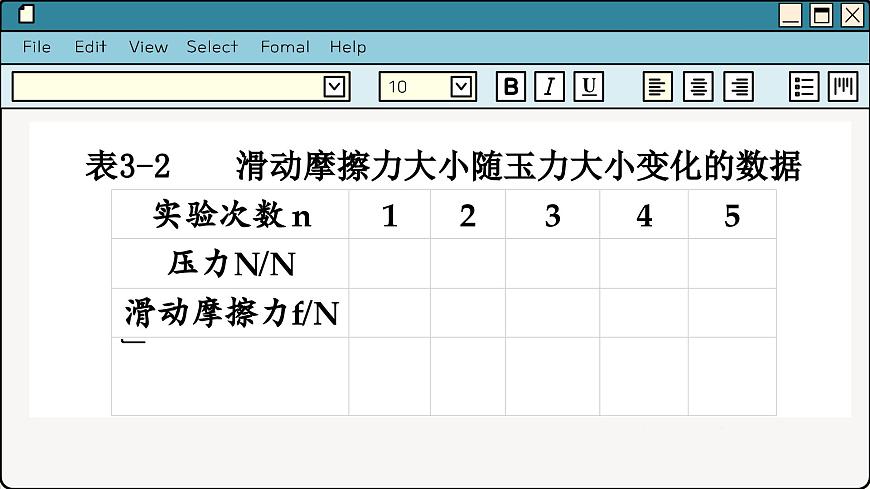The height and width of the screenshot is (489, 870).
Task: Click empty 压力 cell under column 3
Action: pos(553,264)
